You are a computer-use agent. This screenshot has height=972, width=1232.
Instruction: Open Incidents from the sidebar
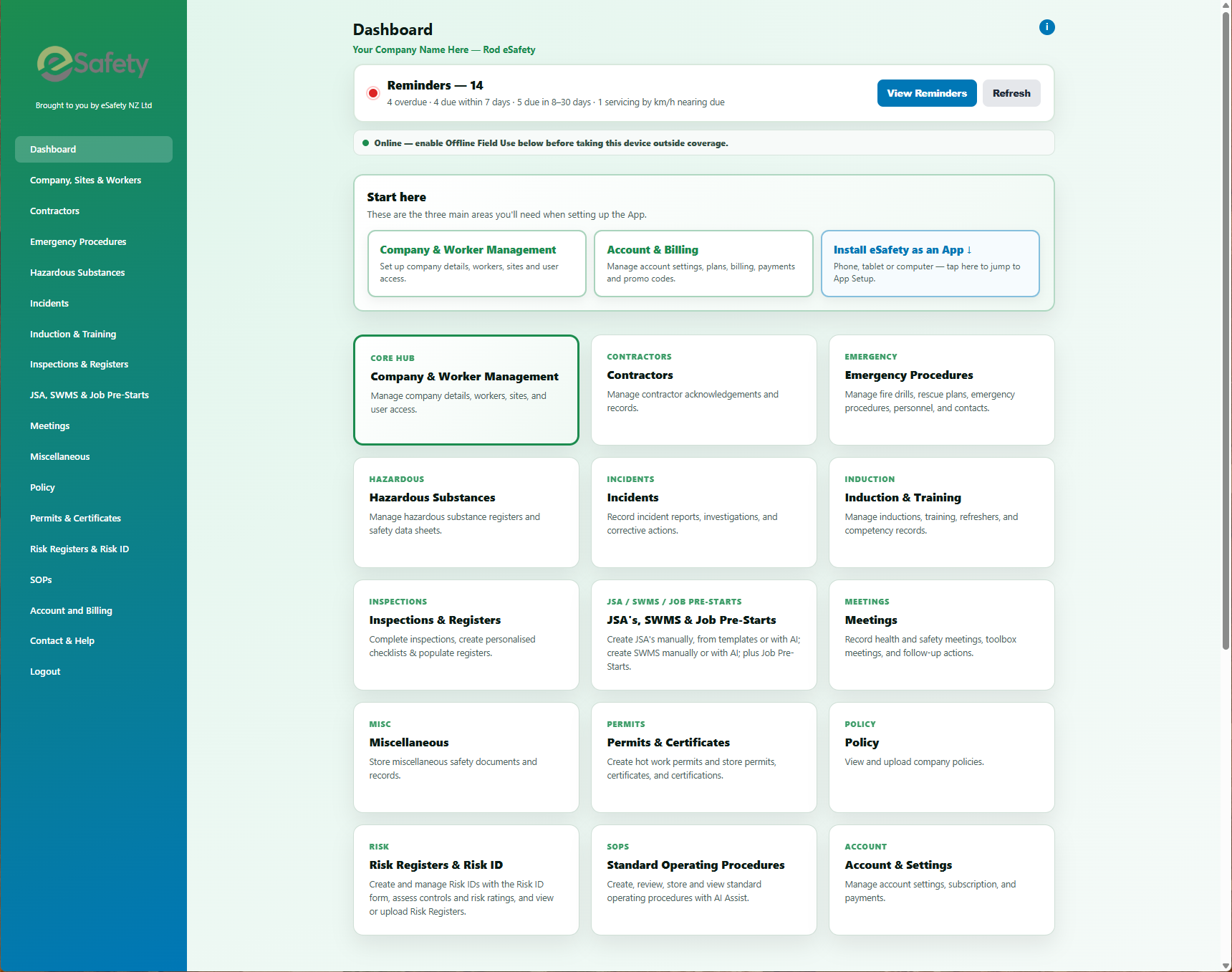click(x=94, y=303)
